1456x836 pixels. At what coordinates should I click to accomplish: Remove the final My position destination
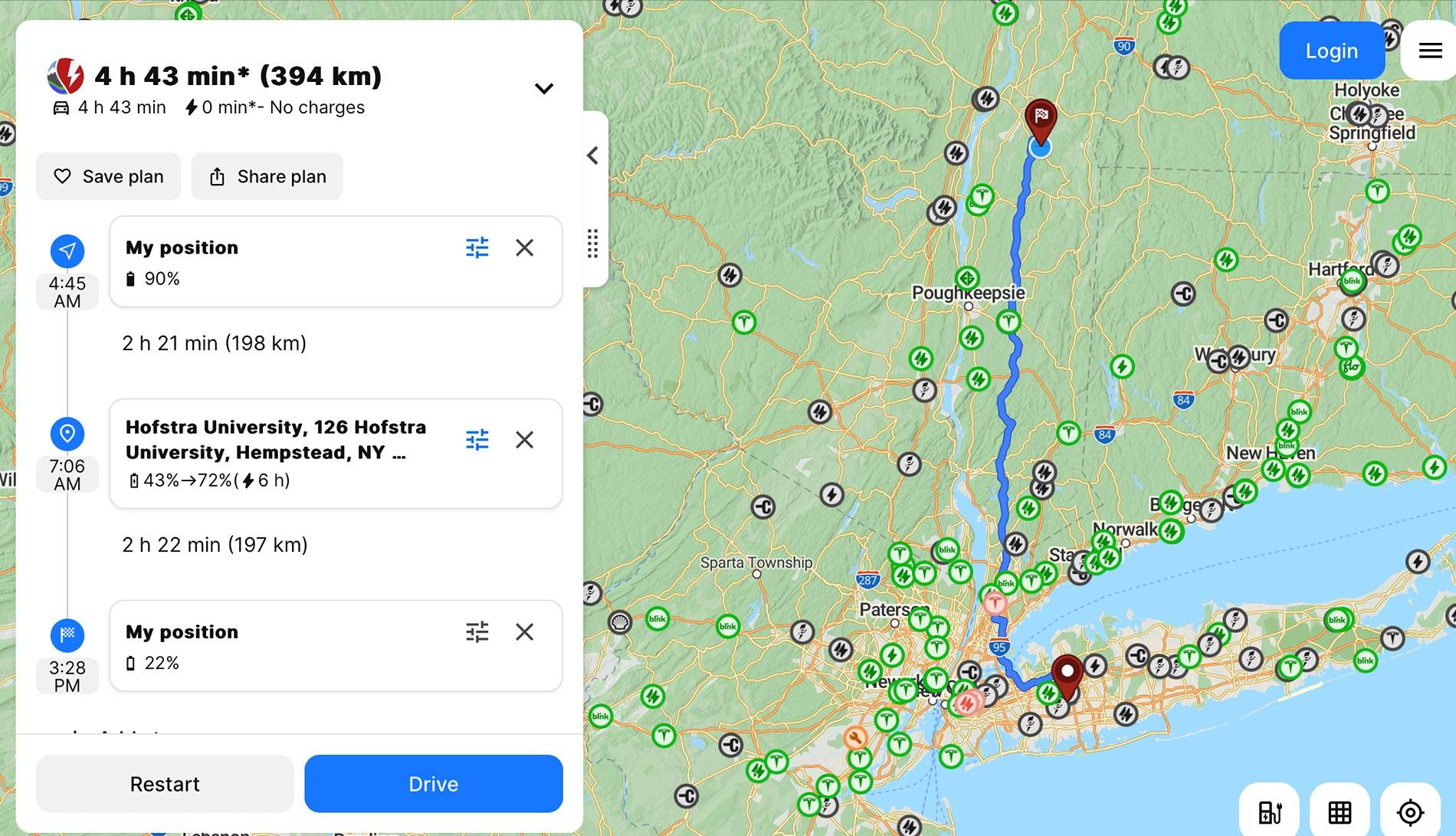[x=524, y=632]
